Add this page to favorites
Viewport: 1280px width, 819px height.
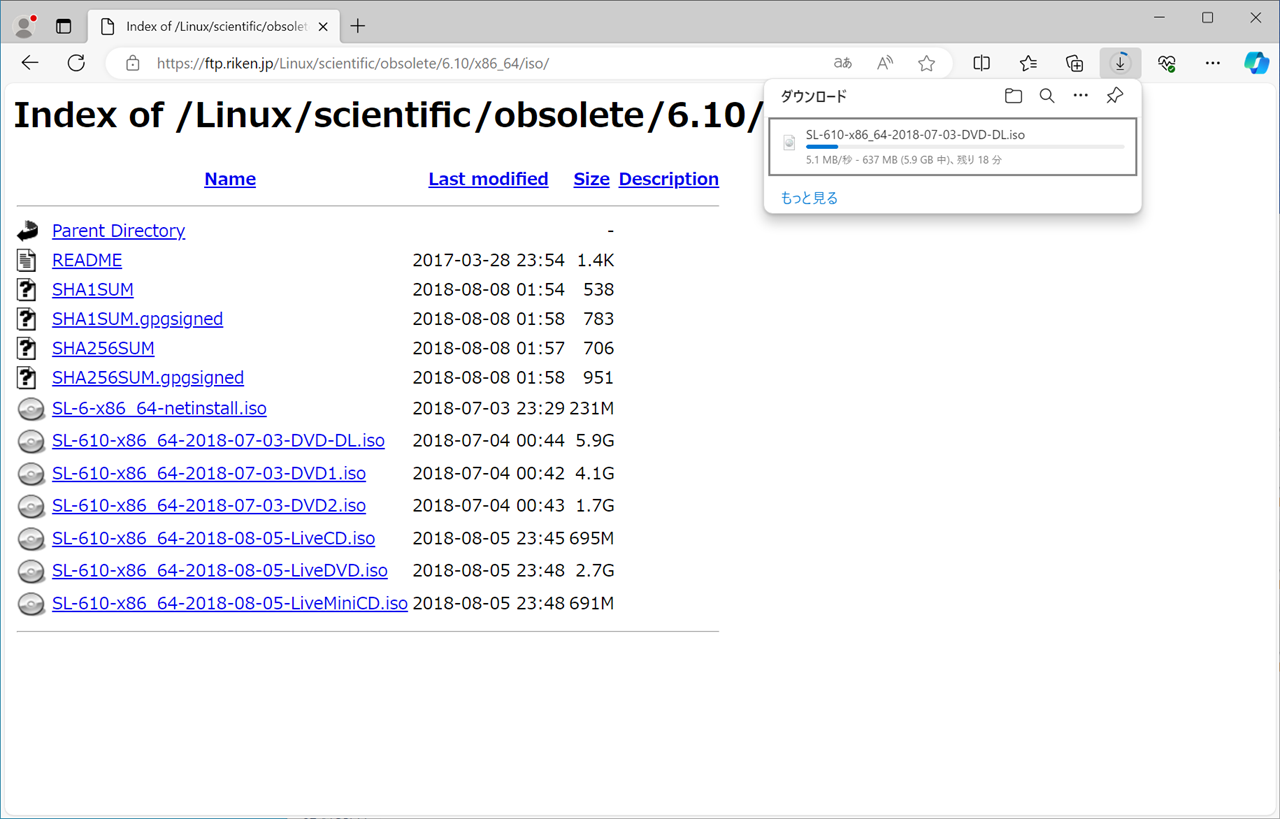[x=927, y=63]
